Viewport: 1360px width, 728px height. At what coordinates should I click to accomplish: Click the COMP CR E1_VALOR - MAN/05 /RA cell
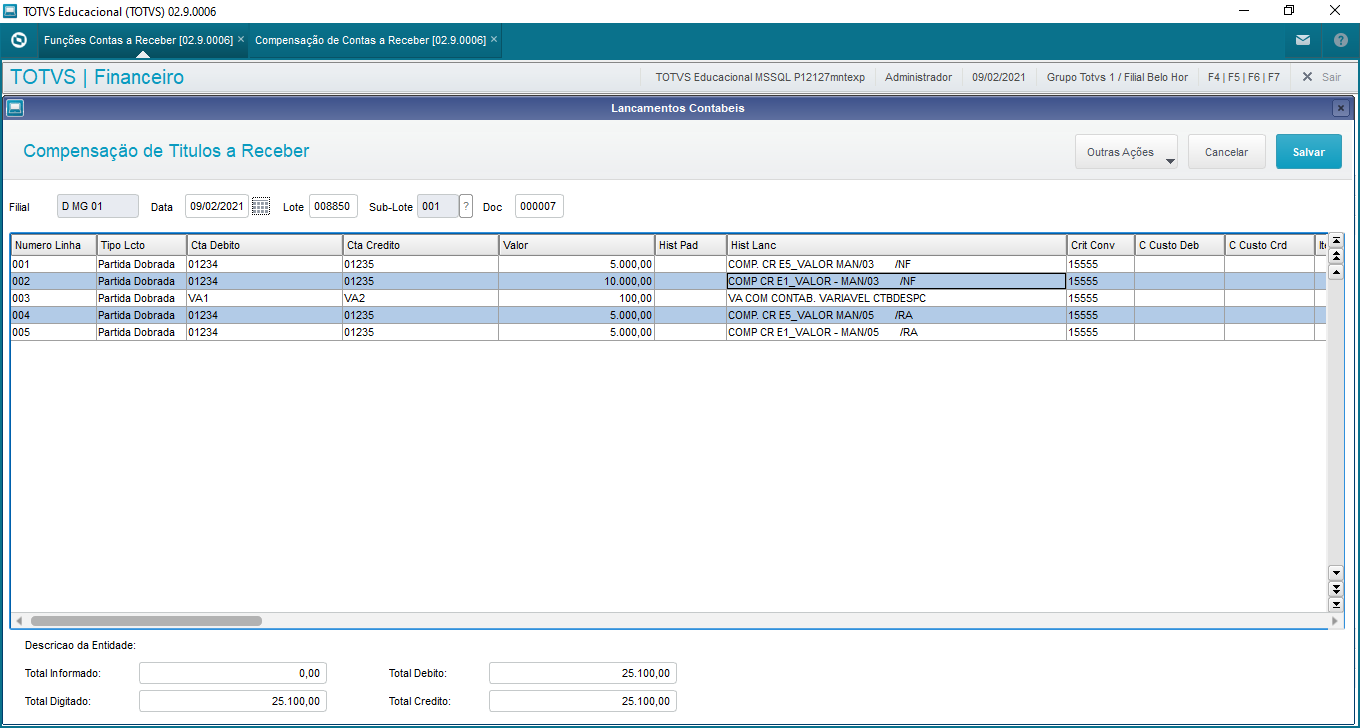[x=896, y=332]
